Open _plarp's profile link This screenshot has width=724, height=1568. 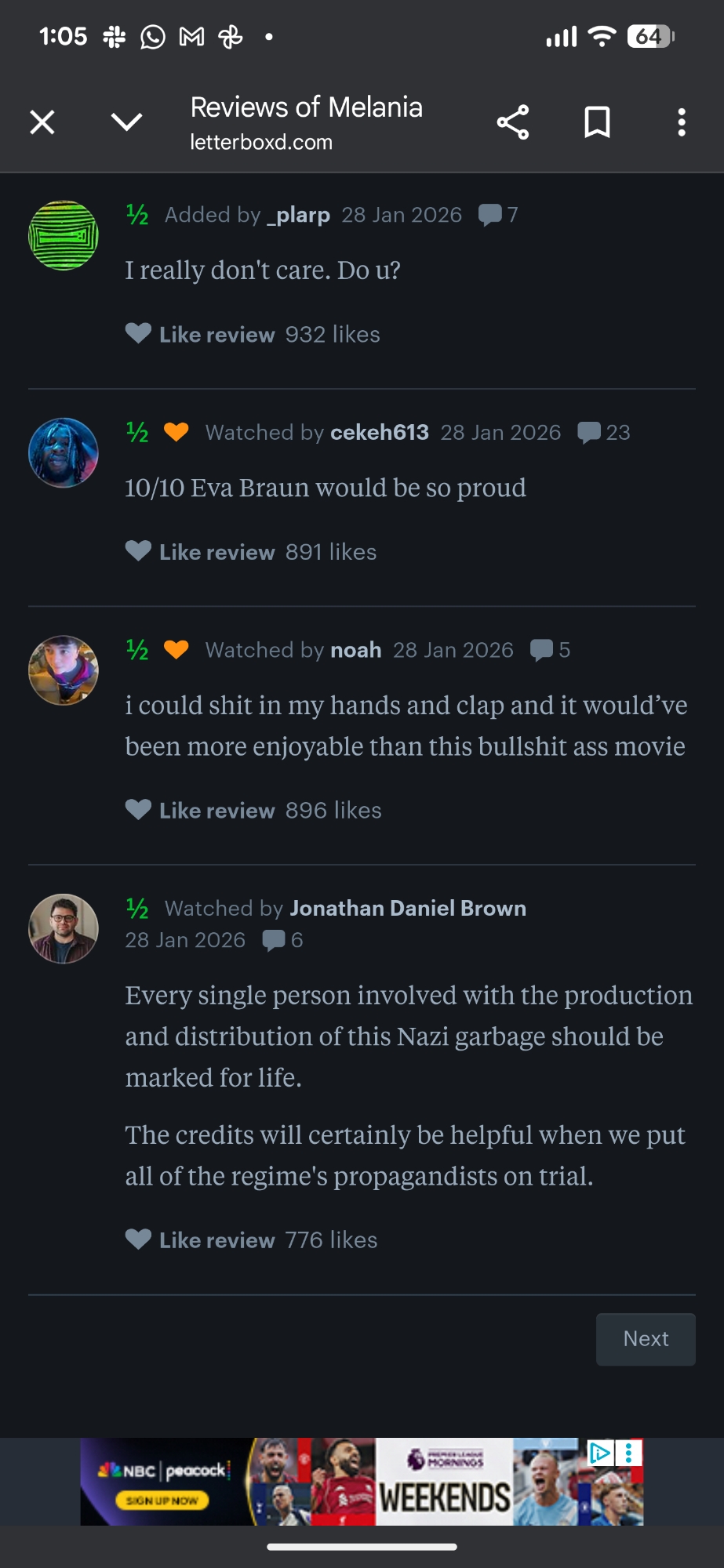[x=298, y=215]
